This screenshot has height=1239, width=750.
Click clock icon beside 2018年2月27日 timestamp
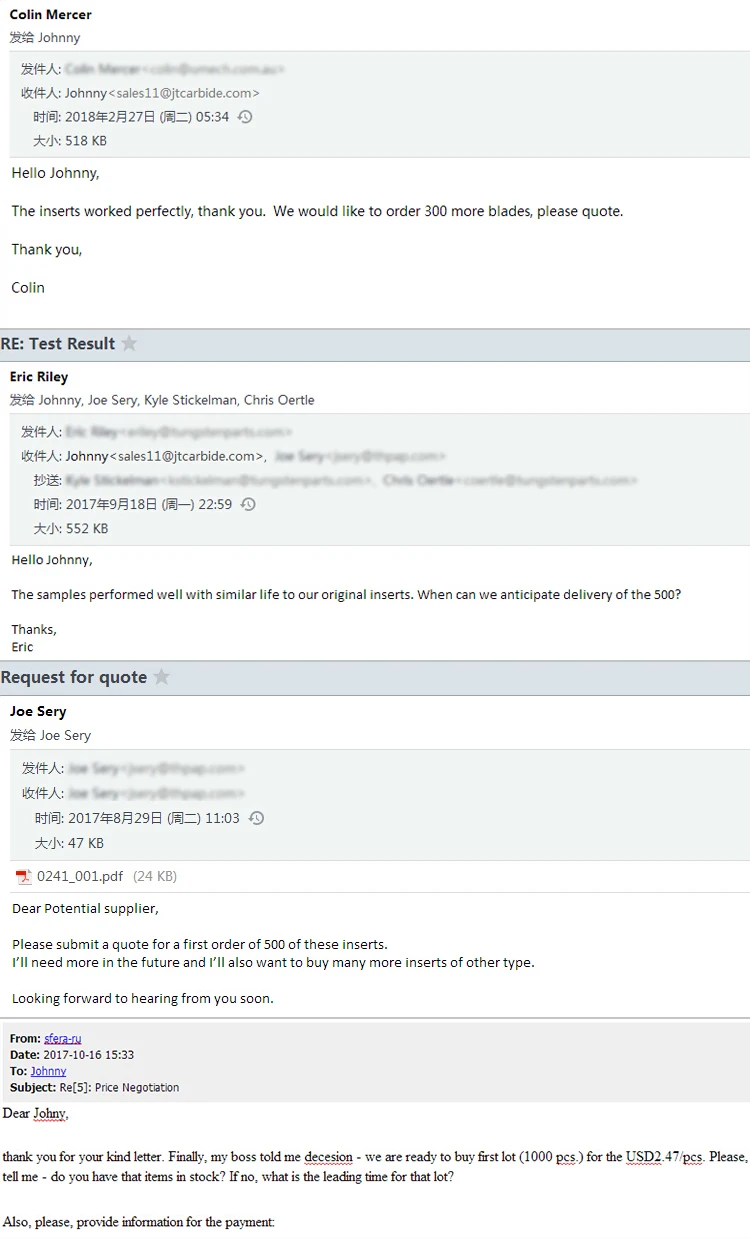coord(245,117)
